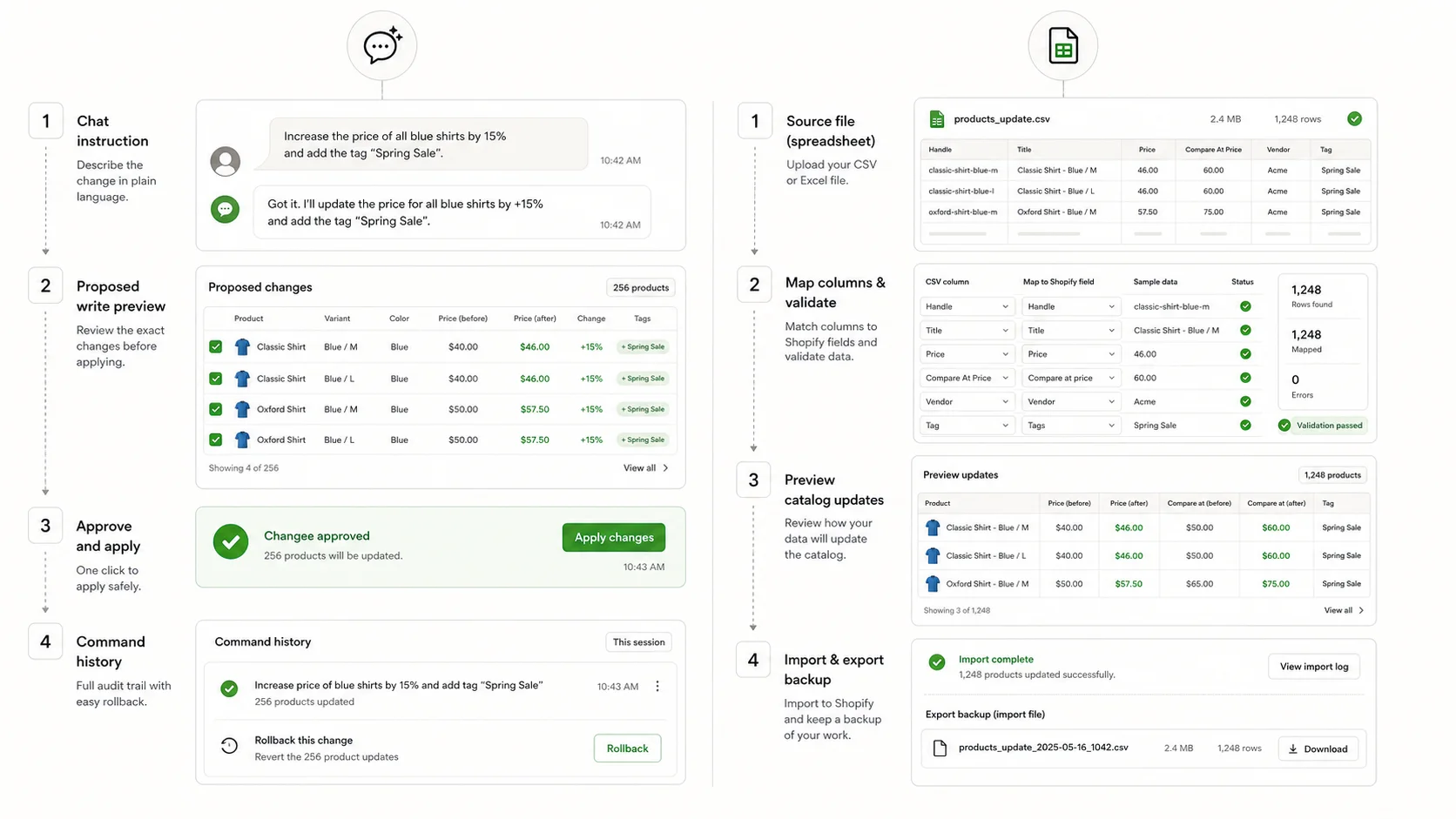The width and height of the screenshot is (1456, 819).
Task: Open Compare At Price CSV column dropdown
Action: (967, 378)
